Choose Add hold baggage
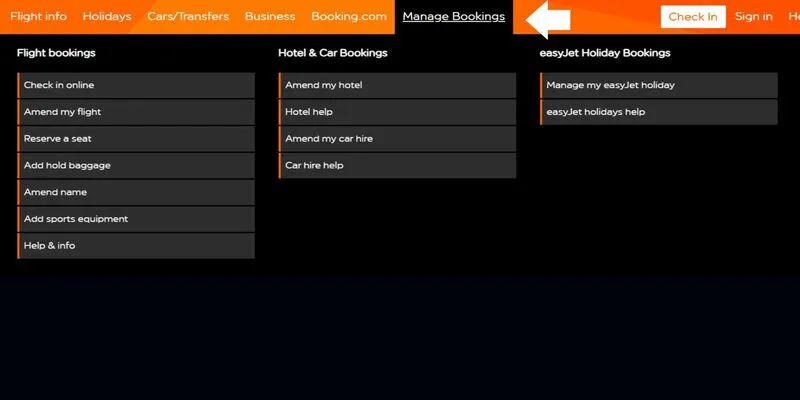Image resolution: width=800 pixels, height=400 pixels. click(x=136, y=165)
